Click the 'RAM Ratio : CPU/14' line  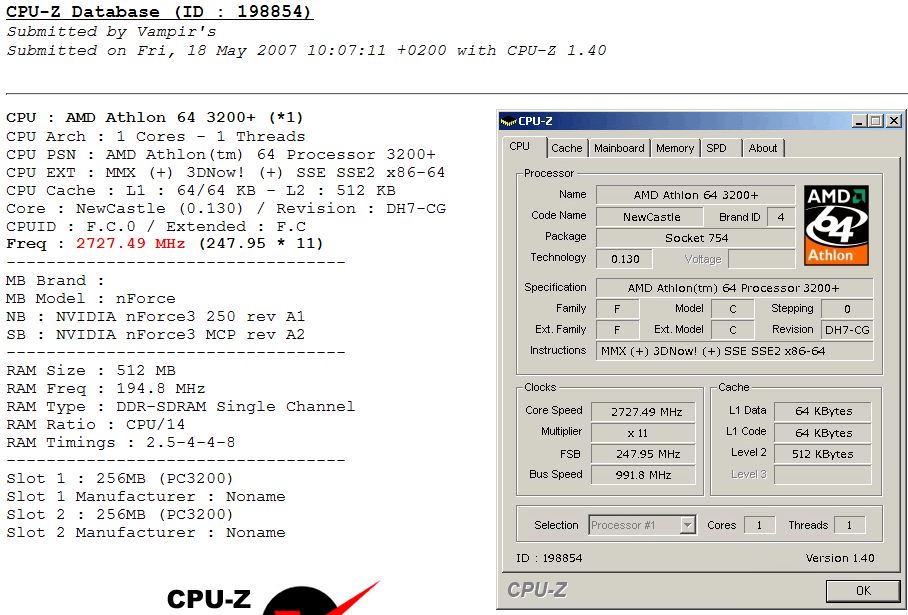click(96, 424)
